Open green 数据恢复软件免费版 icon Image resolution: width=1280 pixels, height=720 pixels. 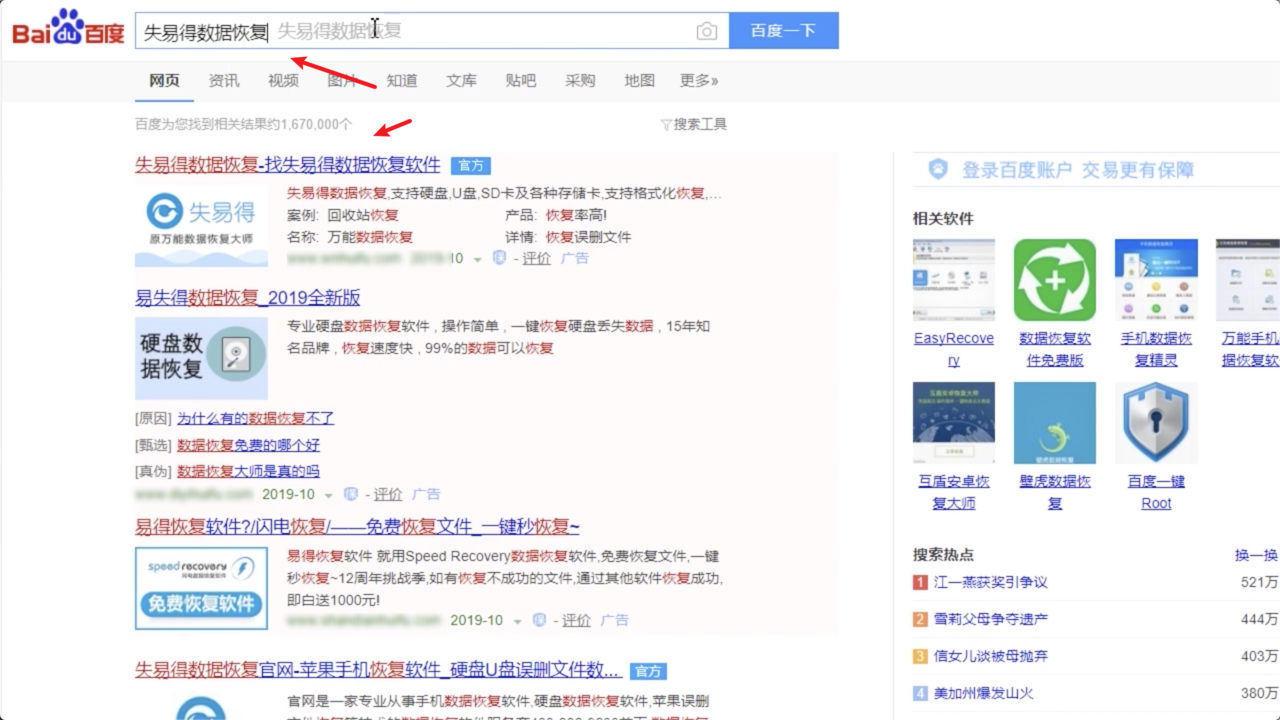click(x=1055, y=280)
